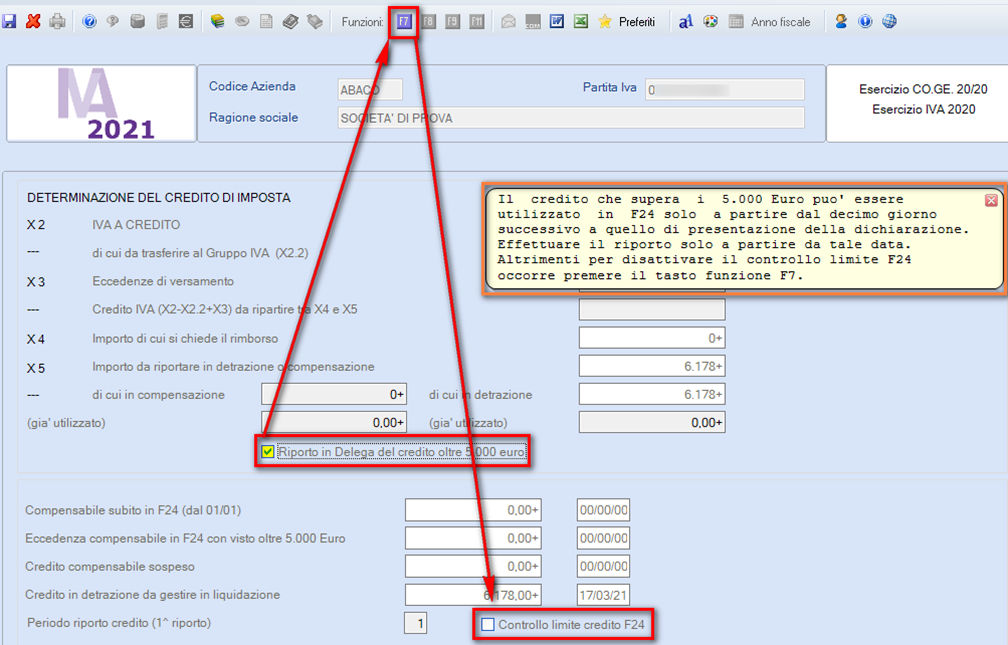Click the X4 rimborso amount field
1008x645 pixels.
[x=652, y=338]
